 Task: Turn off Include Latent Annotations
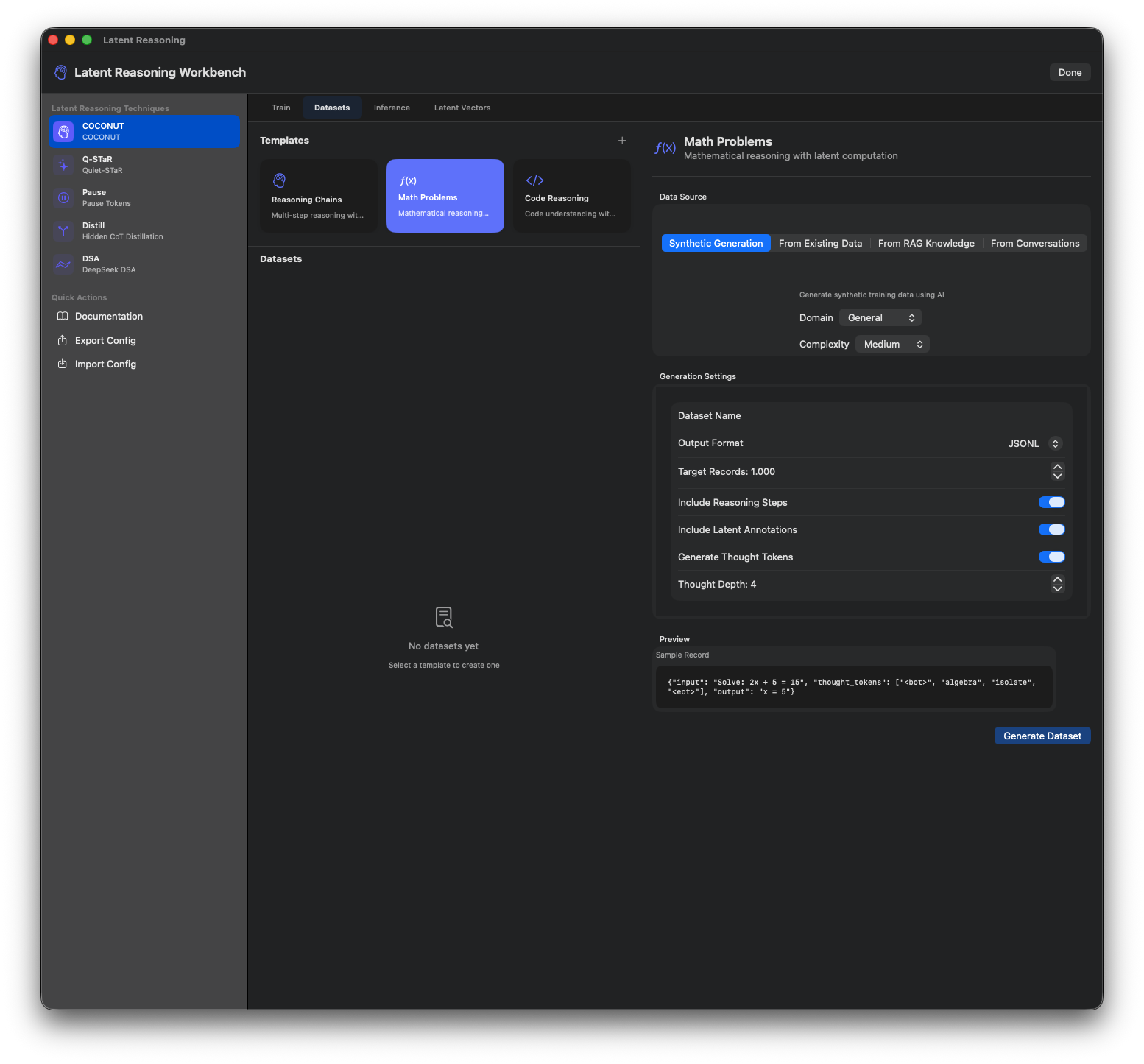[x=1051, y=529]
